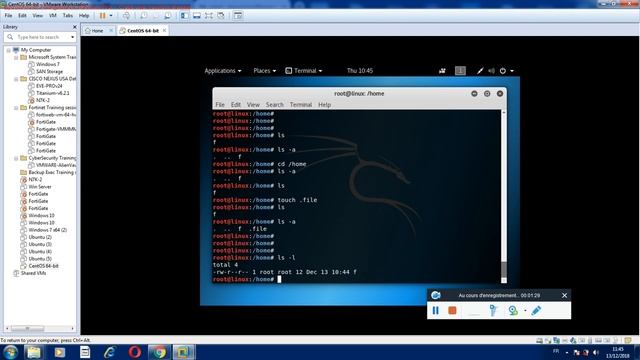This screenshot has width=640, height=360.
Task: Toggle the thumbnail bar view icon
Action: 197,16
